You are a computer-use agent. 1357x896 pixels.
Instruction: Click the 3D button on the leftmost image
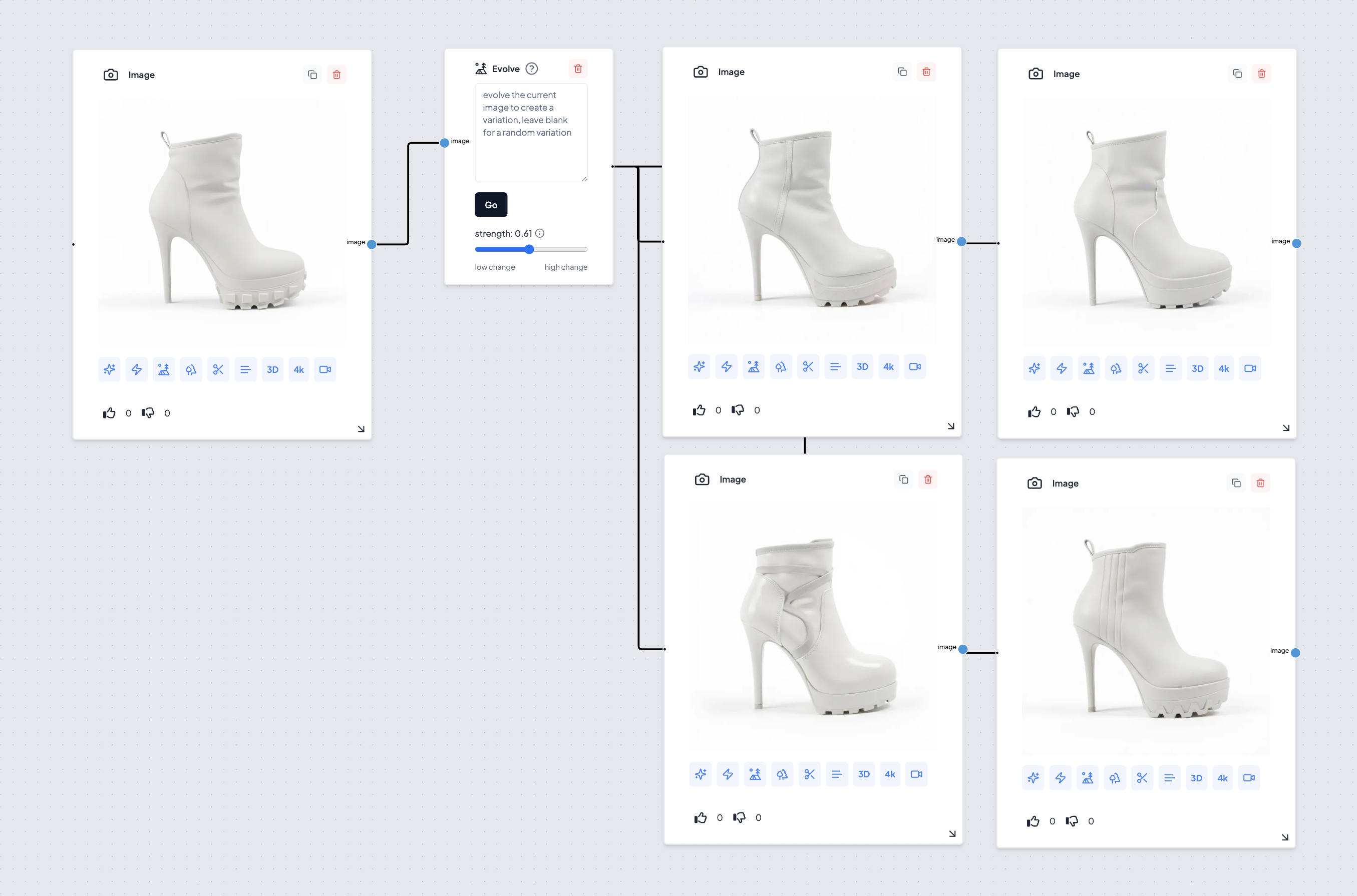(x=273, y=370)
